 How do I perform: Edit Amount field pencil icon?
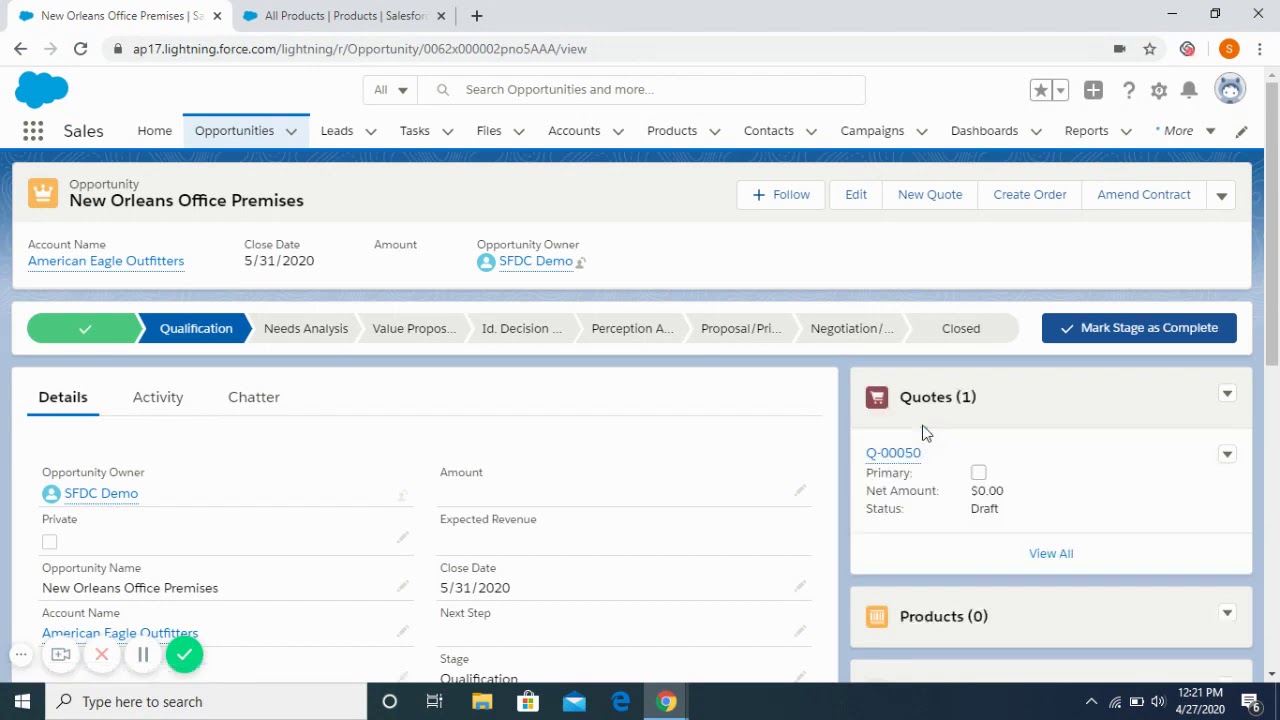pyautogui.click(x=800, y=490)
